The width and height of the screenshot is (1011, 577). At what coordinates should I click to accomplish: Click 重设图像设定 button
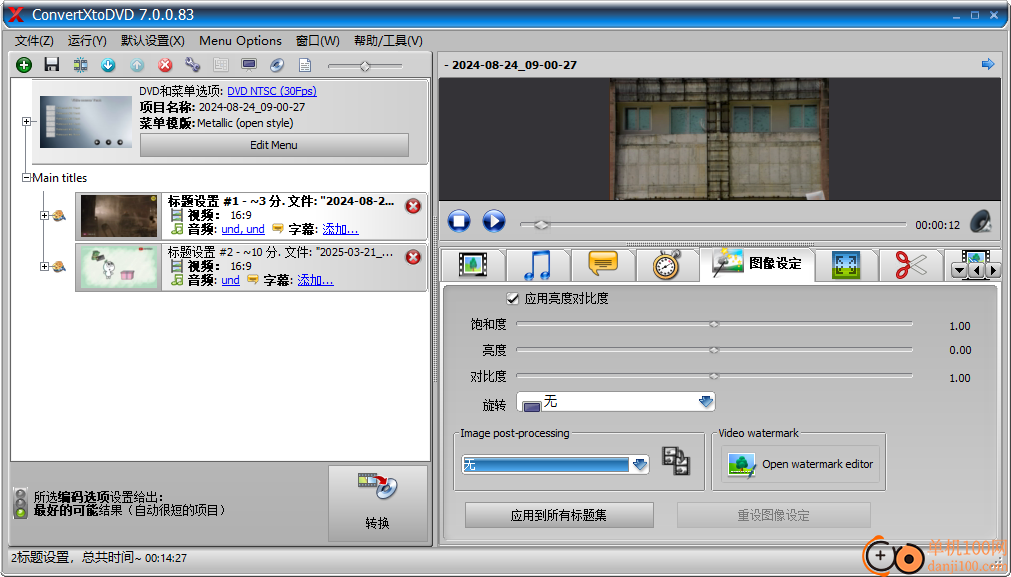tap(774, 515)
